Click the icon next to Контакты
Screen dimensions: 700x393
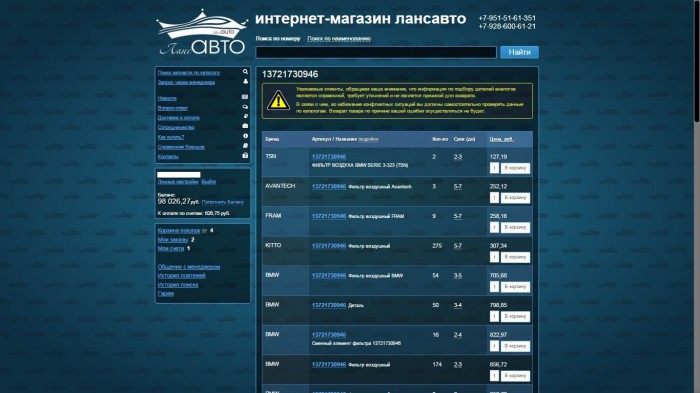[245, 155]
